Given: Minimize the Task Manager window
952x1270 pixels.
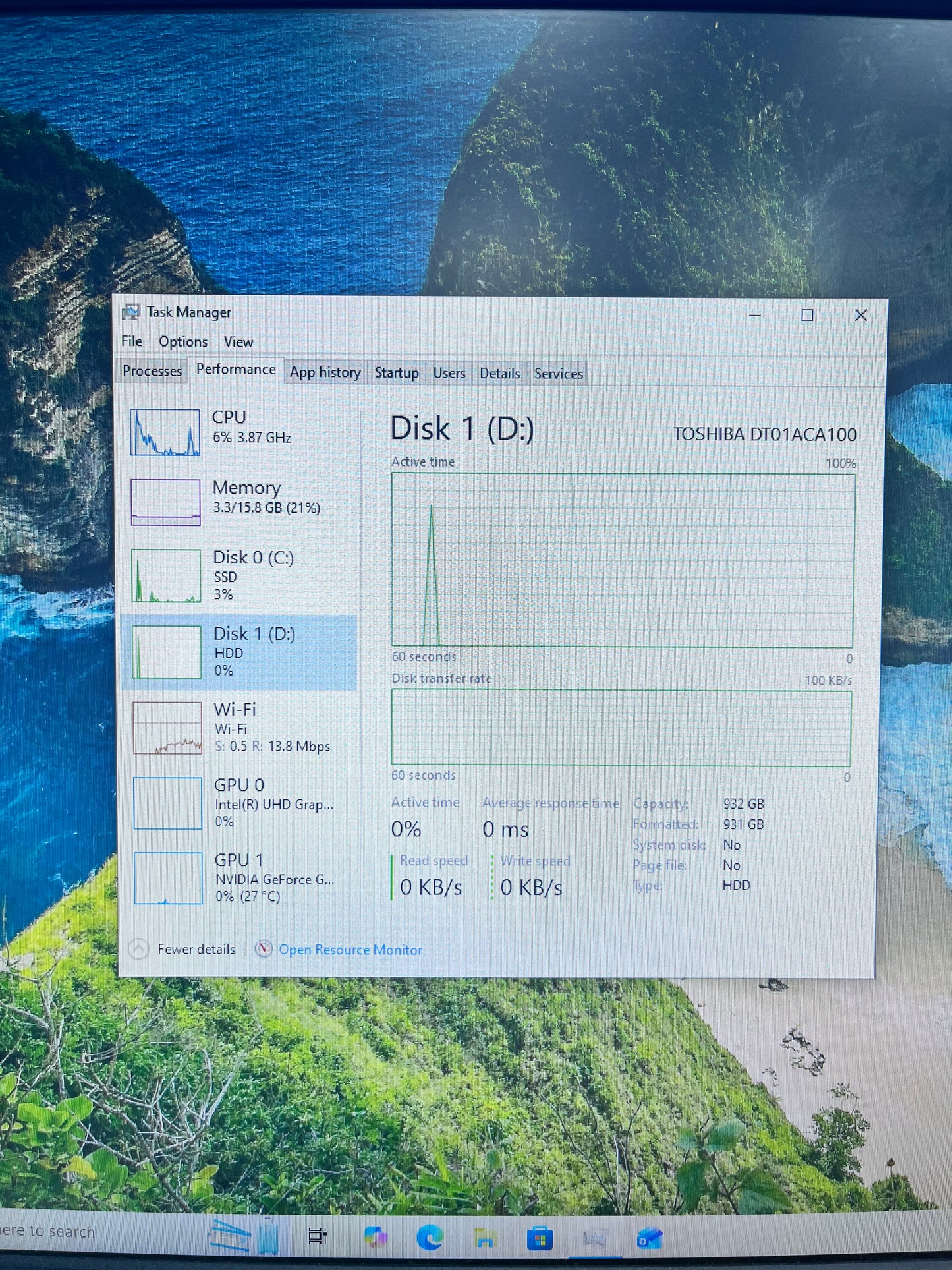Looking at the screenshot, I should (x=755, y=315).
